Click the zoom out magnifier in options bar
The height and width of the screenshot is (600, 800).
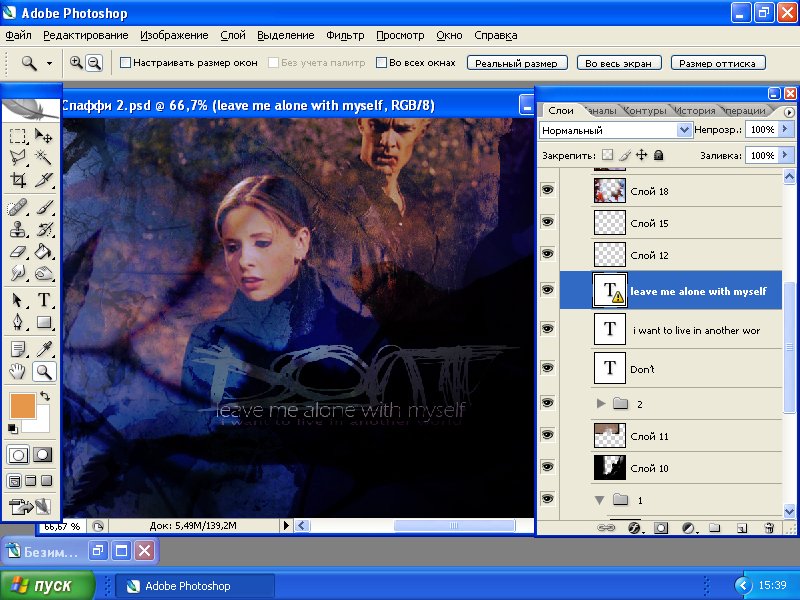[94, 62]
